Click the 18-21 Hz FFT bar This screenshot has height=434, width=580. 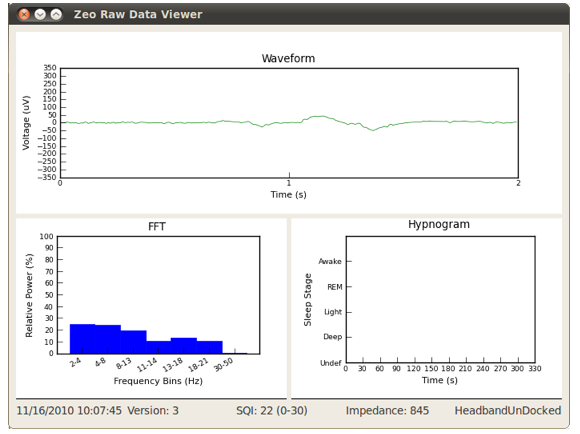[210, 347]
